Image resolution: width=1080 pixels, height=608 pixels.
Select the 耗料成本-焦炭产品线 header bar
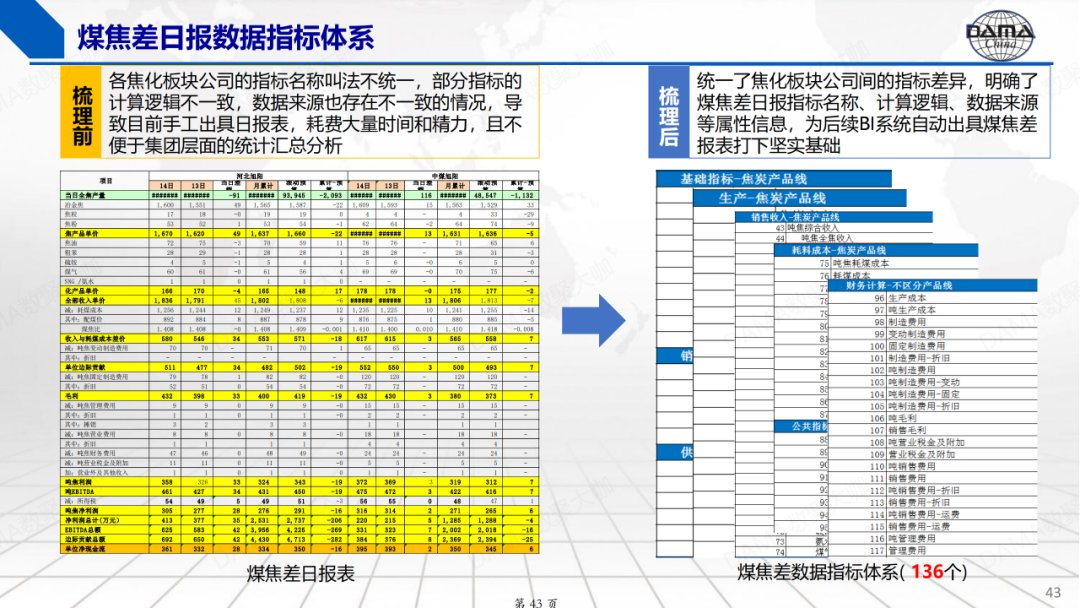coord(876,250)
